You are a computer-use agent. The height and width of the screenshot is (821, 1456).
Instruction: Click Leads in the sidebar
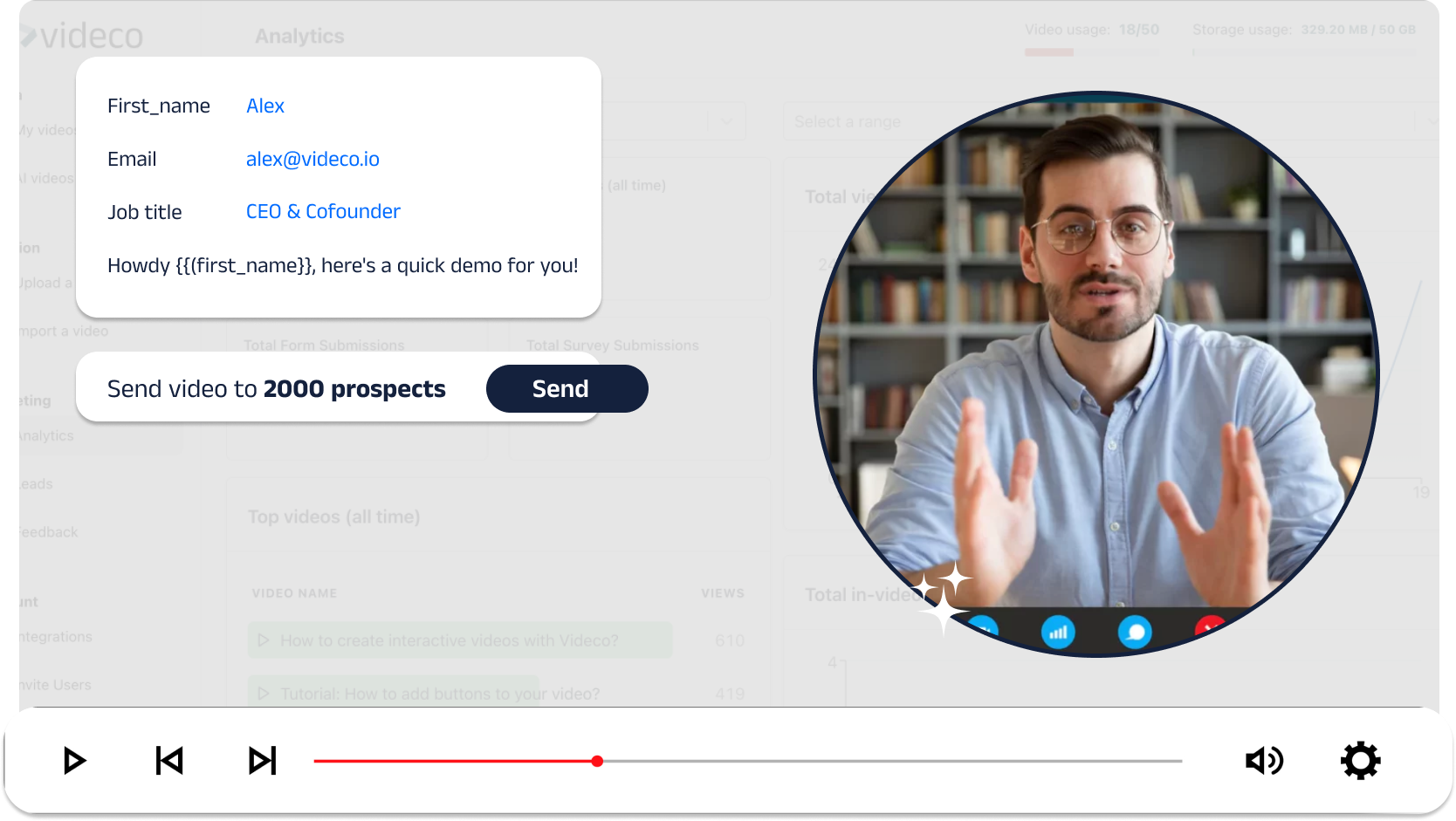(x=36, y=484)
